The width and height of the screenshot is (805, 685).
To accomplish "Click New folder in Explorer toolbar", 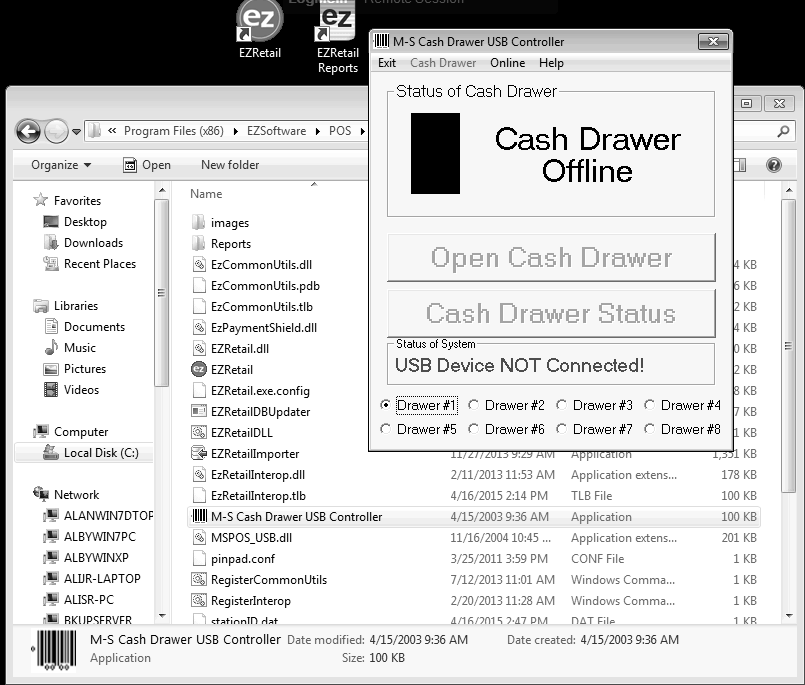I will [x=230, y=165].
